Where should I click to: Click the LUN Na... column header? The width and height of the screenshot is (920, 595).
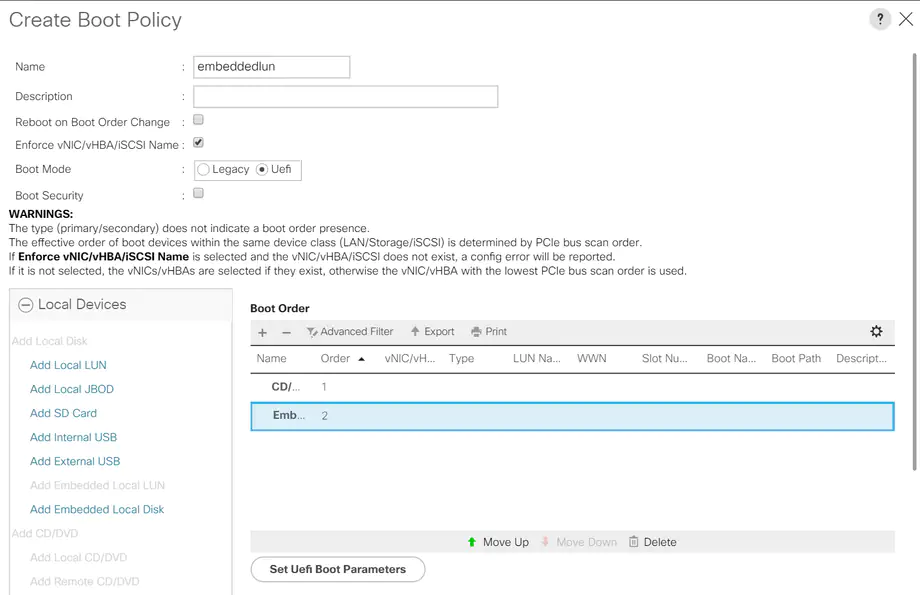(x=536, y=359)
